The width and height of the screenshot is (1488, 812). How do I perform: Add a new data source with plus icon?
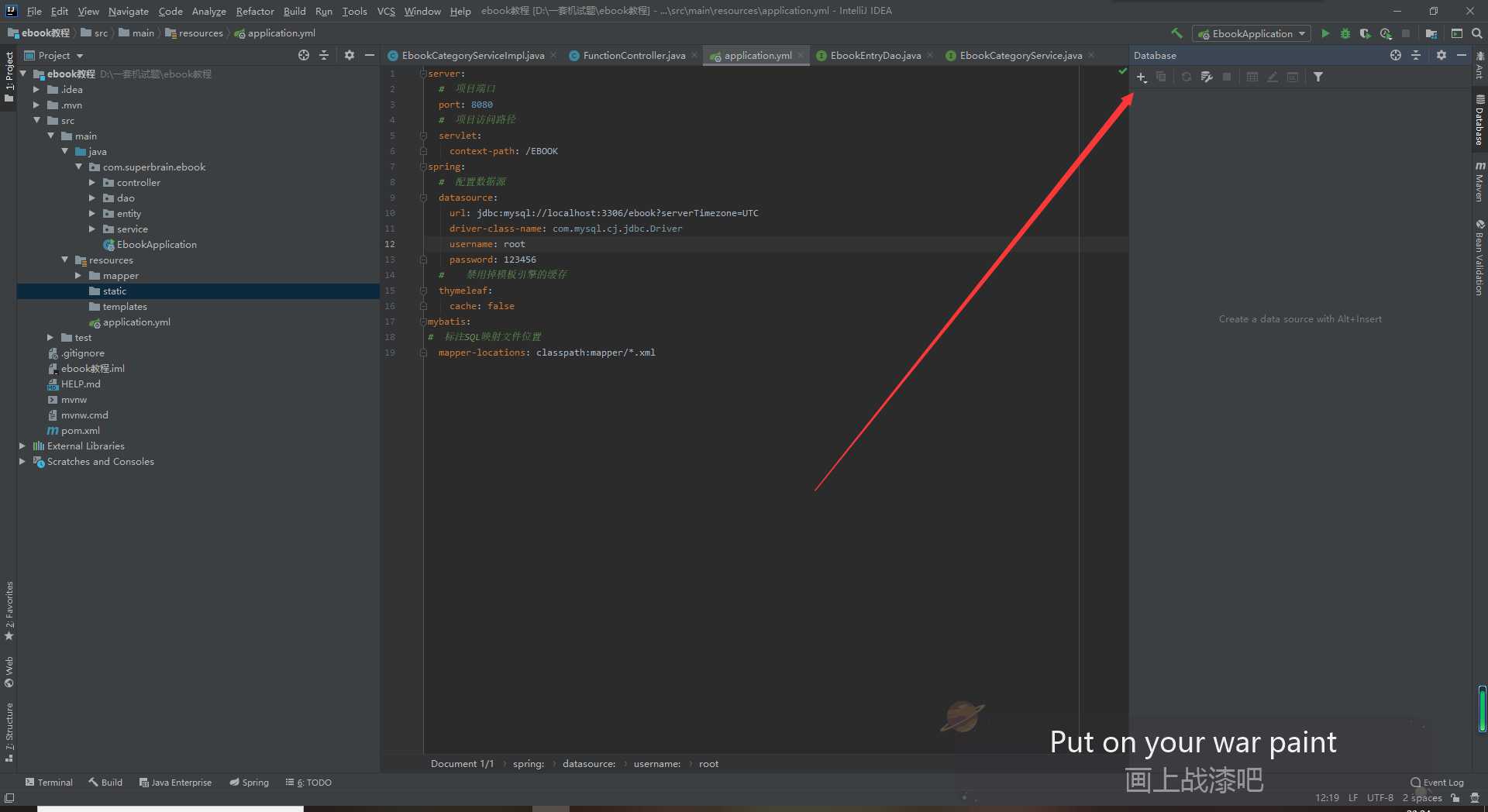point(1142,77)
